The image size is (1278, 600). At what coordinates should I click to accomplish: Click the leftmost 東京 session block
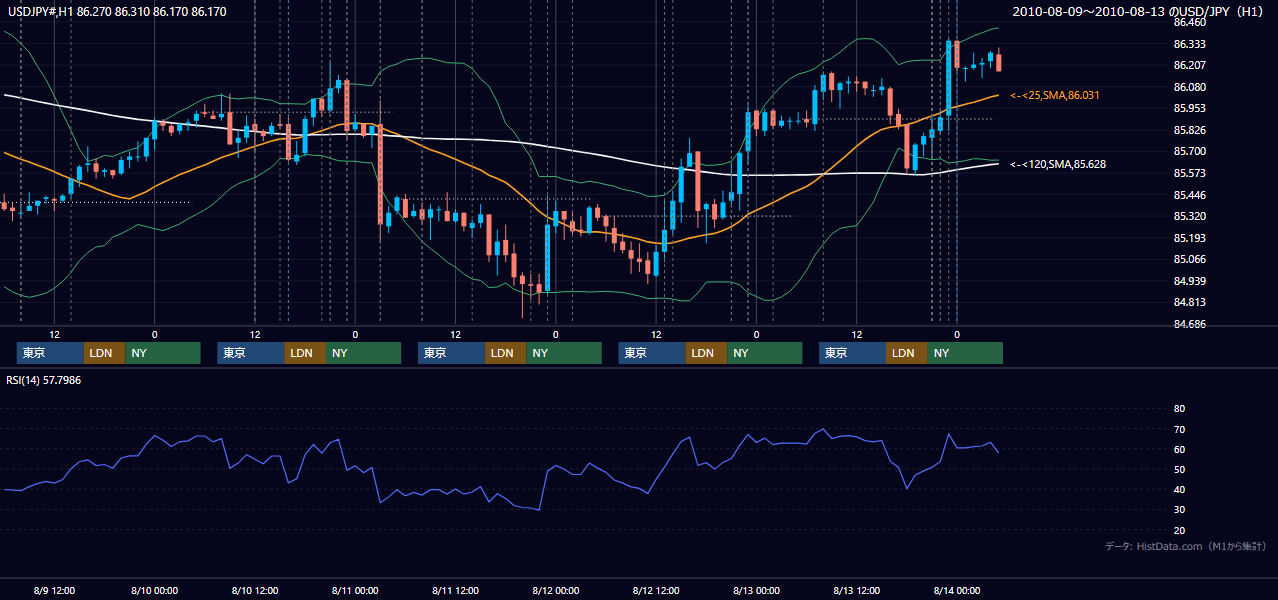[x=50, y=353]
